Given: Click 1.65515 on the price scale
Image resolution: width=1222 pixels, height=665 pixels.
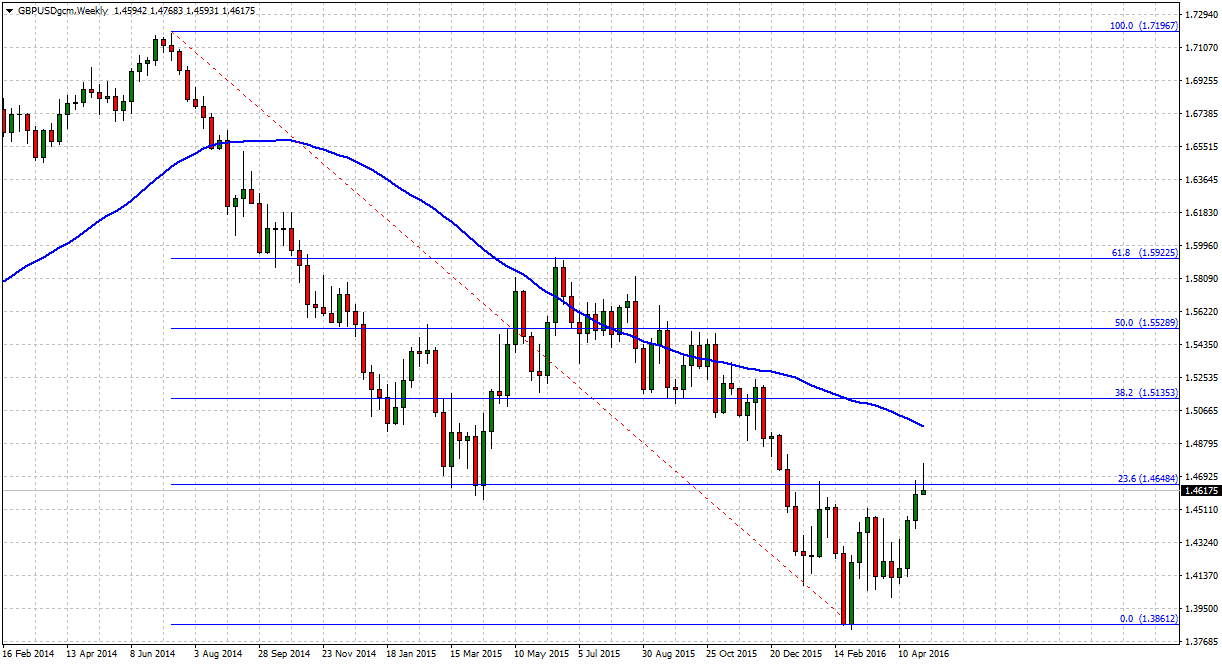Looking at the screenshot, I should (x=1201, y=147).
